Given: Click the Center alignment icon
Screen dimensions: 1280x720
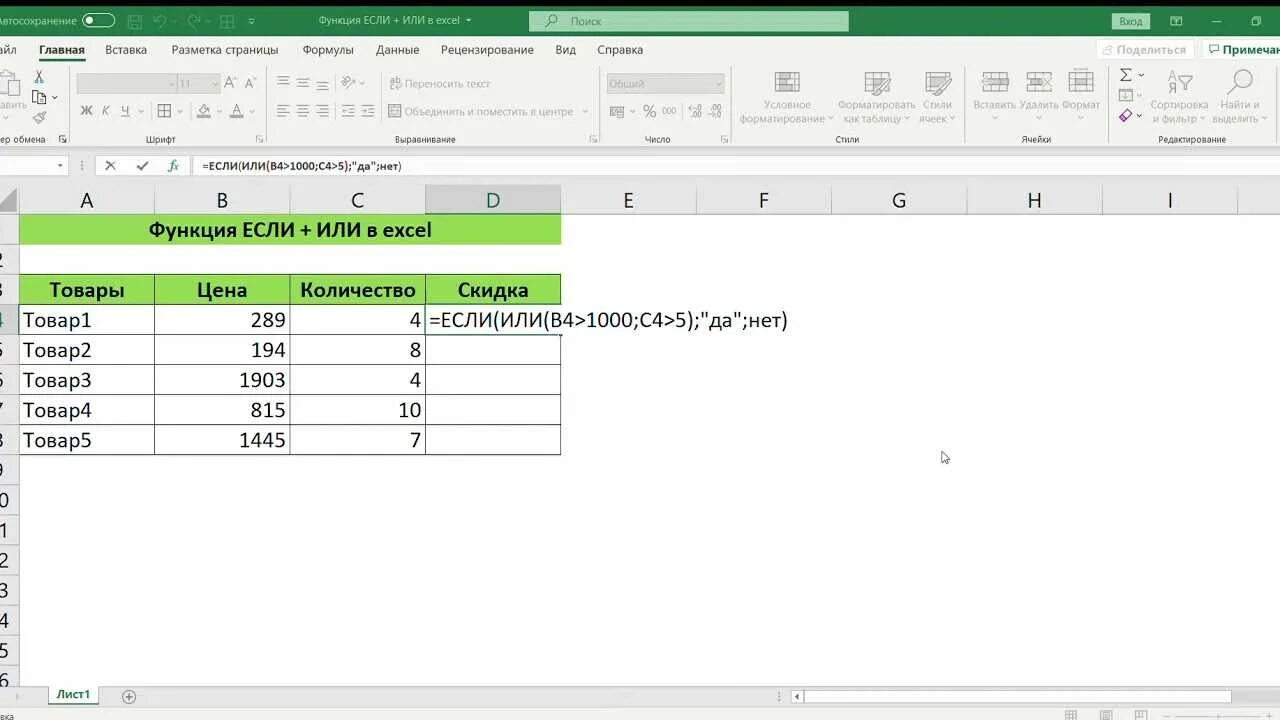Looking at the screenshot, I should click(x=304, y=111).
